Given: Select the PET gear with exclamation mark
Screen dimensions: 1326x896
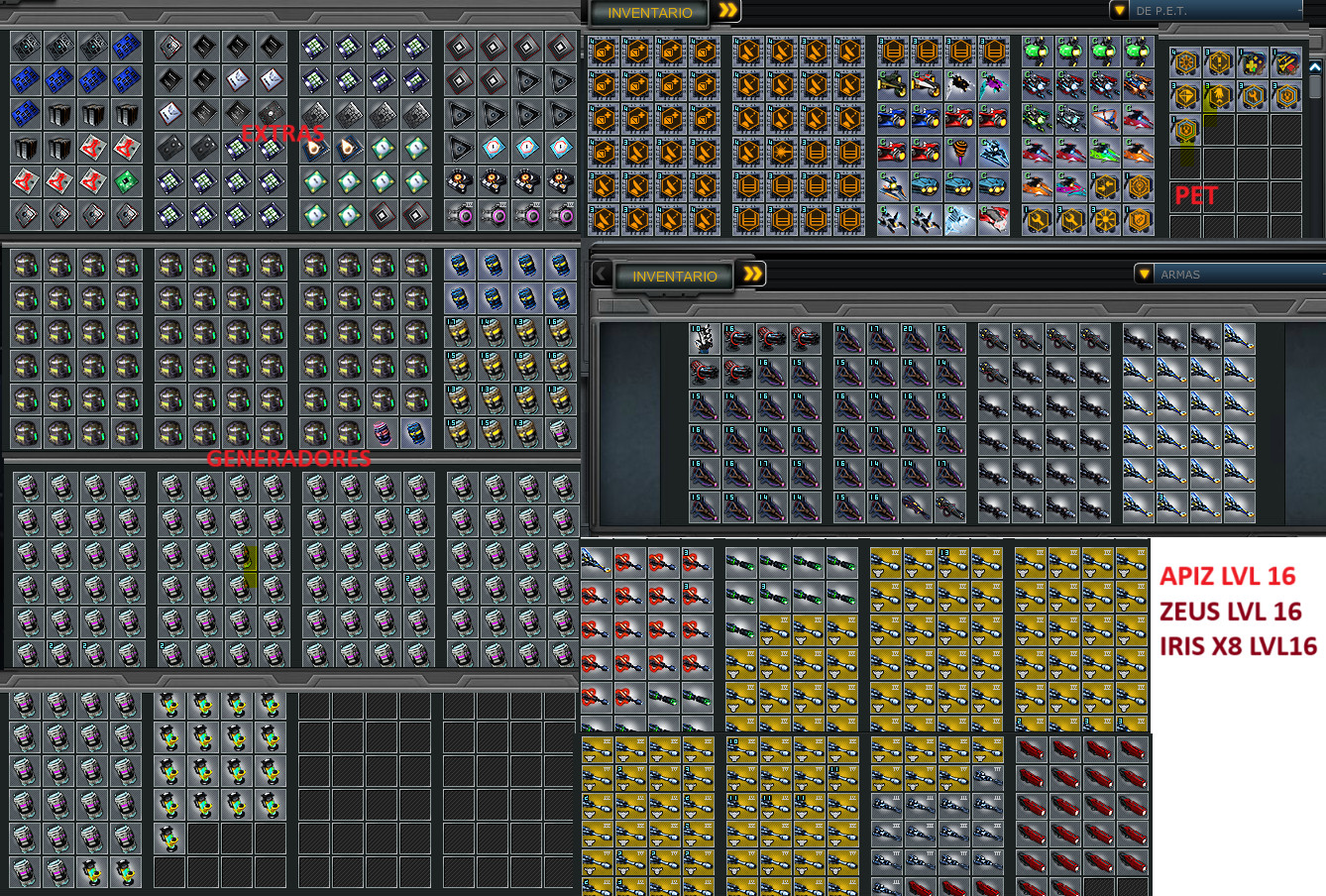Looking at the screenshot, I should pos(1219,61).
